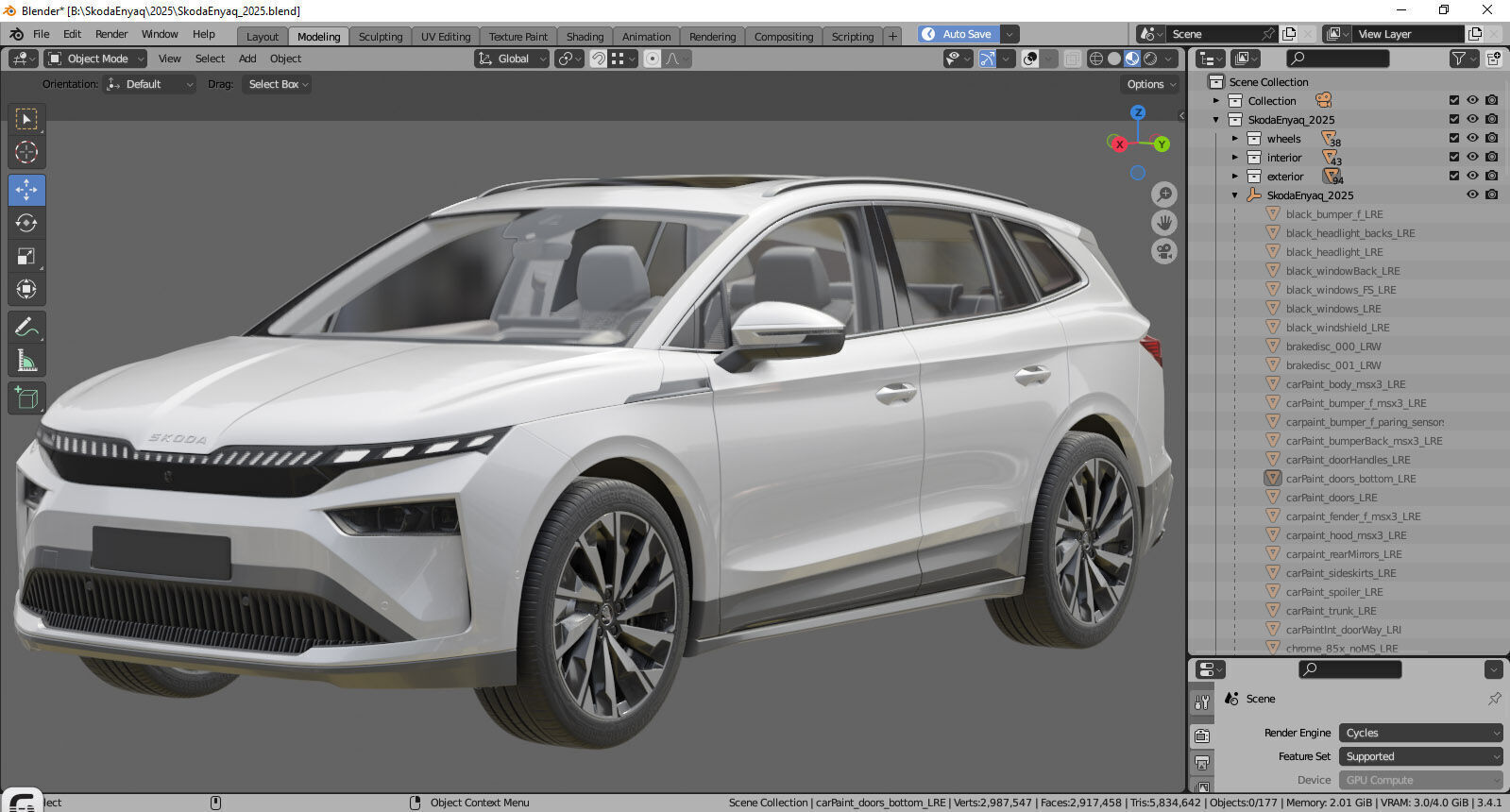Image resolution: width=1510 pixels, height=812 pixels.
Task: Open the Feature Set Supported dropdown
Action: 1420,756
